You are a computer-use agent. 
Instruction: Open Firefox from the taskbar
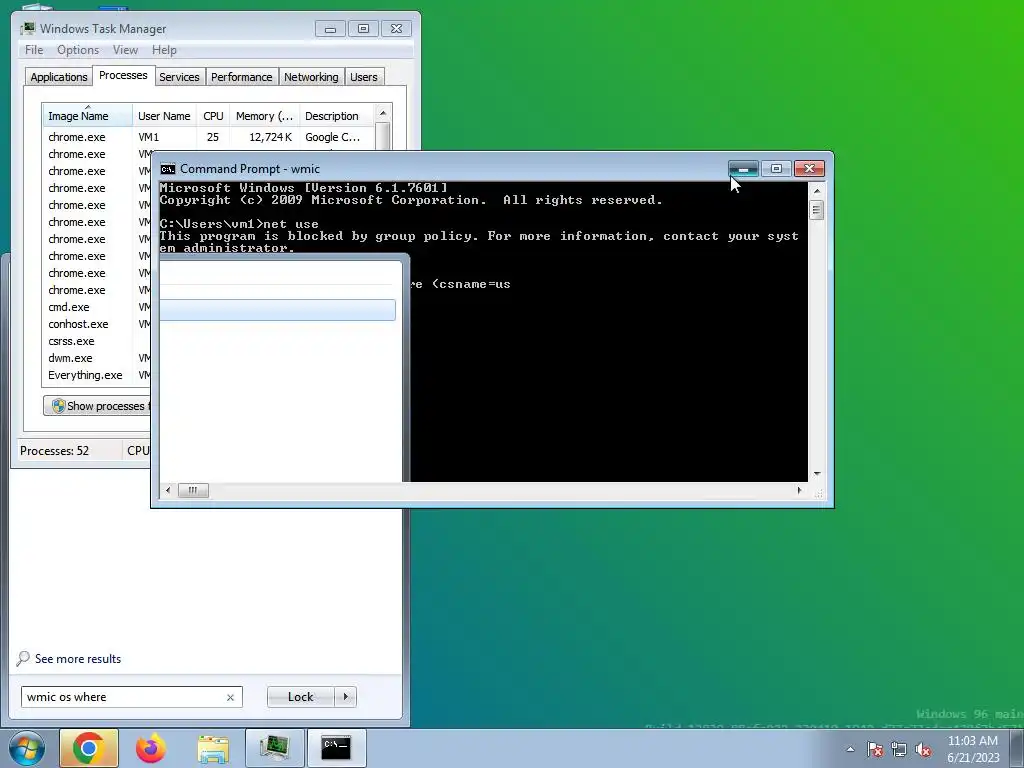[151, 748]
